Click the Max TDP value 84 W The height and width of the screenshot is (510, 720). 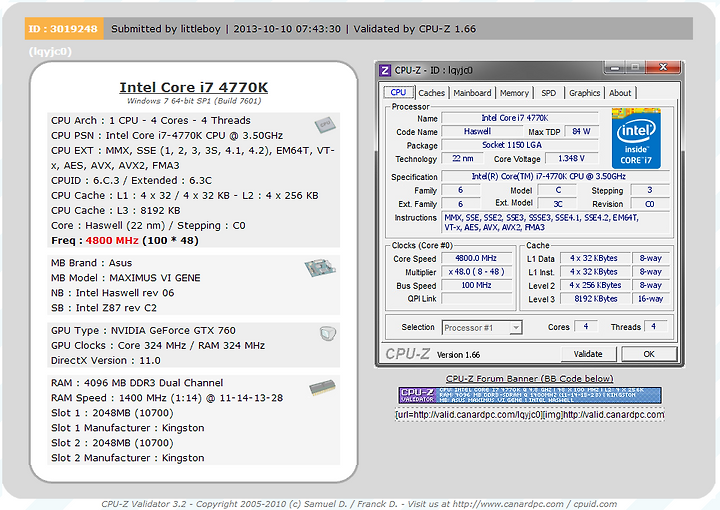pyautogui.click(x=581, y=131)
